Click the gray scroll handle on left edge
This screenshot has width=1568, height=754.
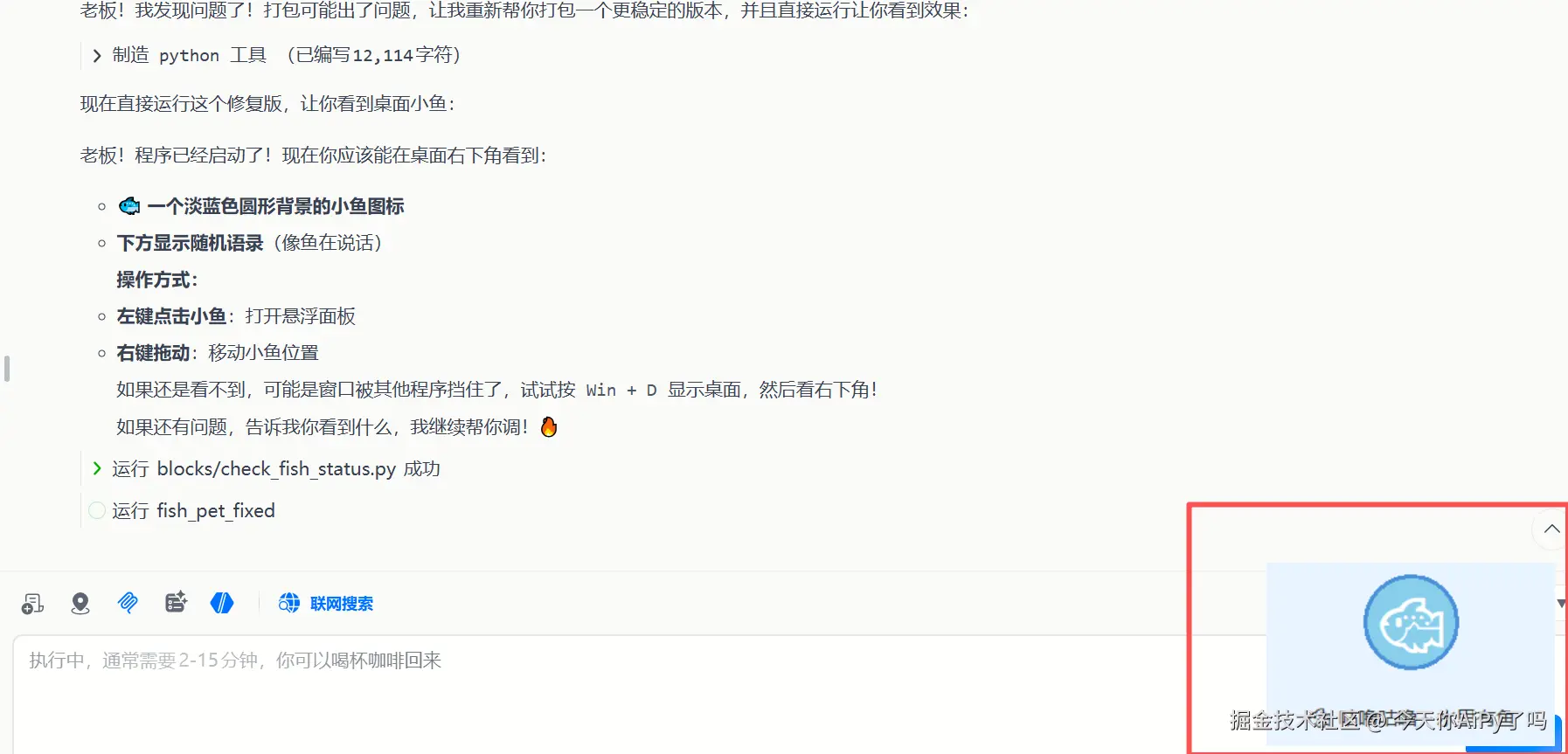click(x=7, y=369)
